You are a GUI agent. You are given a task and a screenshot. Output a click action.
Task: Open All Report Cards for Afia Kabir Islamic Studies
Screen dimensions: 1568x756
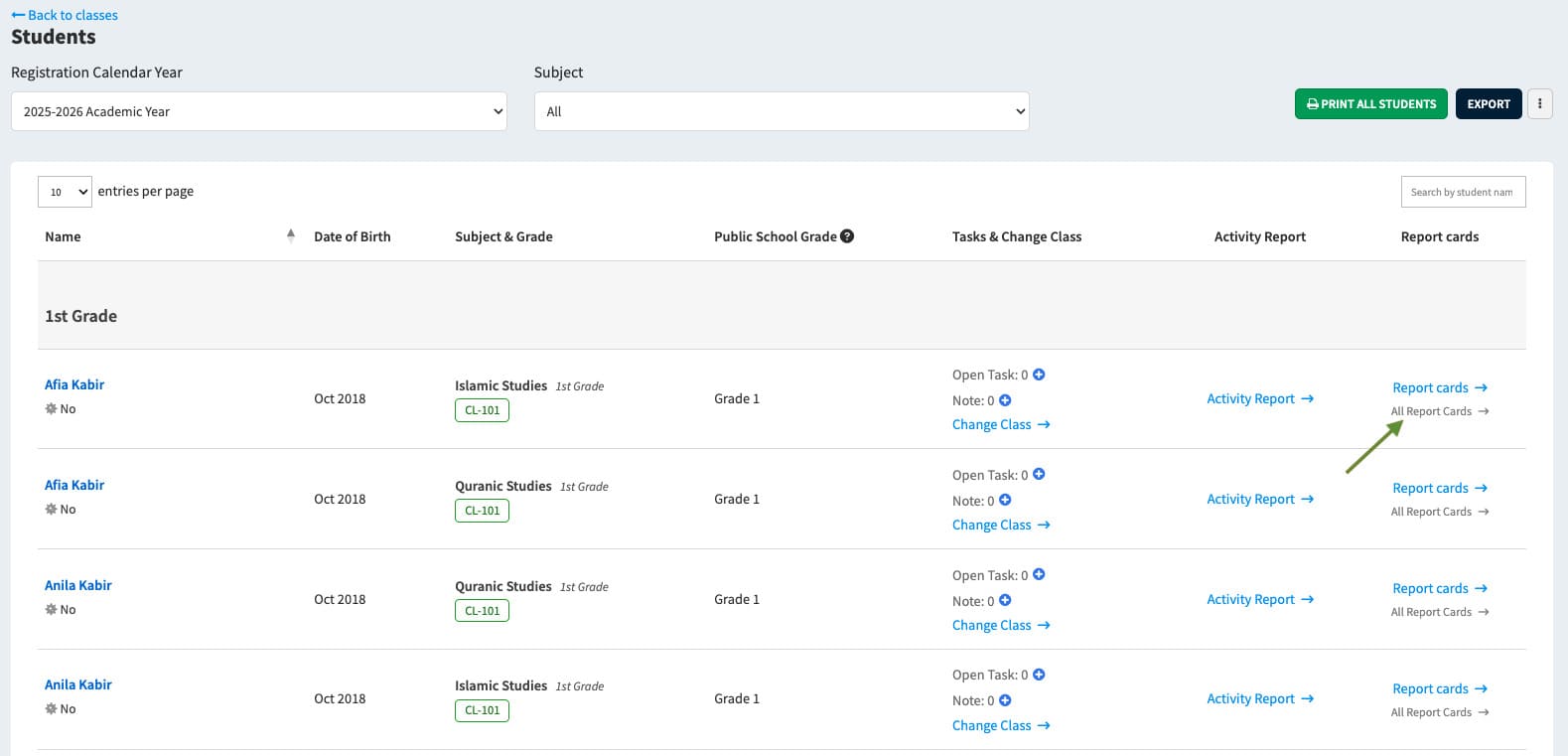pyautogui.click(x=1440, y=411)
